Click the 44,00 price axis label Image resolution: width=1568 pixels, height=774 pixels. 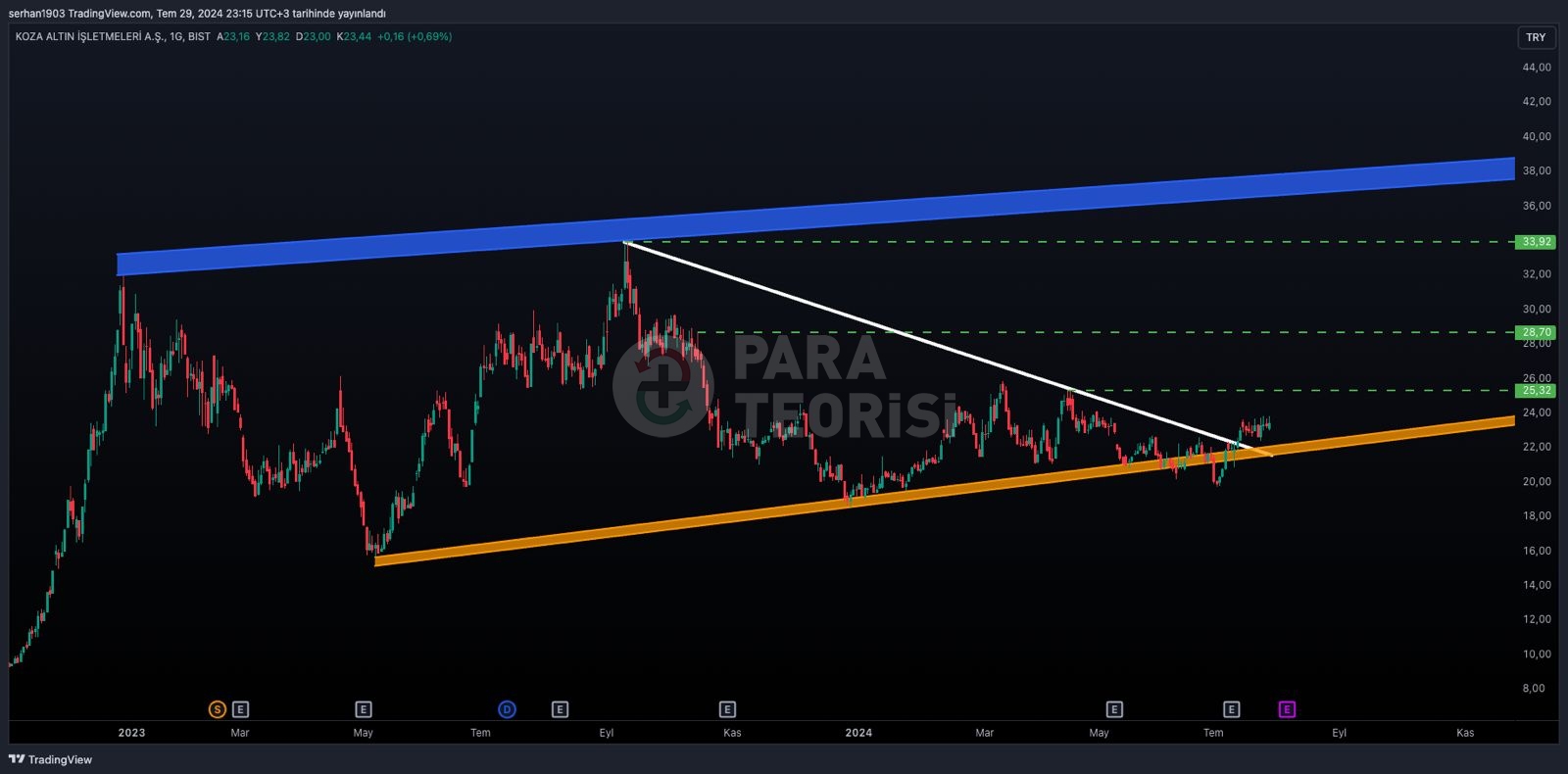[x=1537, y=68]
